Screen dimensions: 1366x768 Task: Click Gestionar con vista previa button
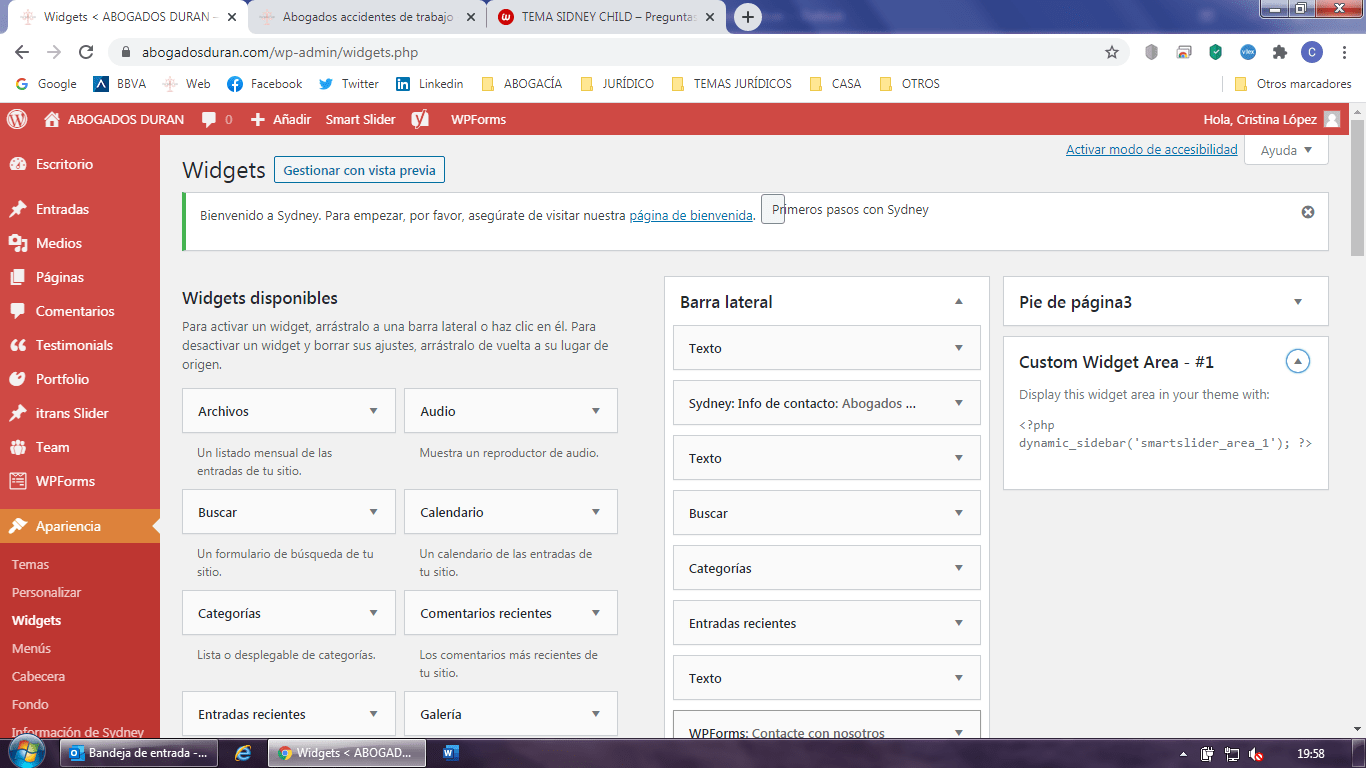tap(359, 170)
